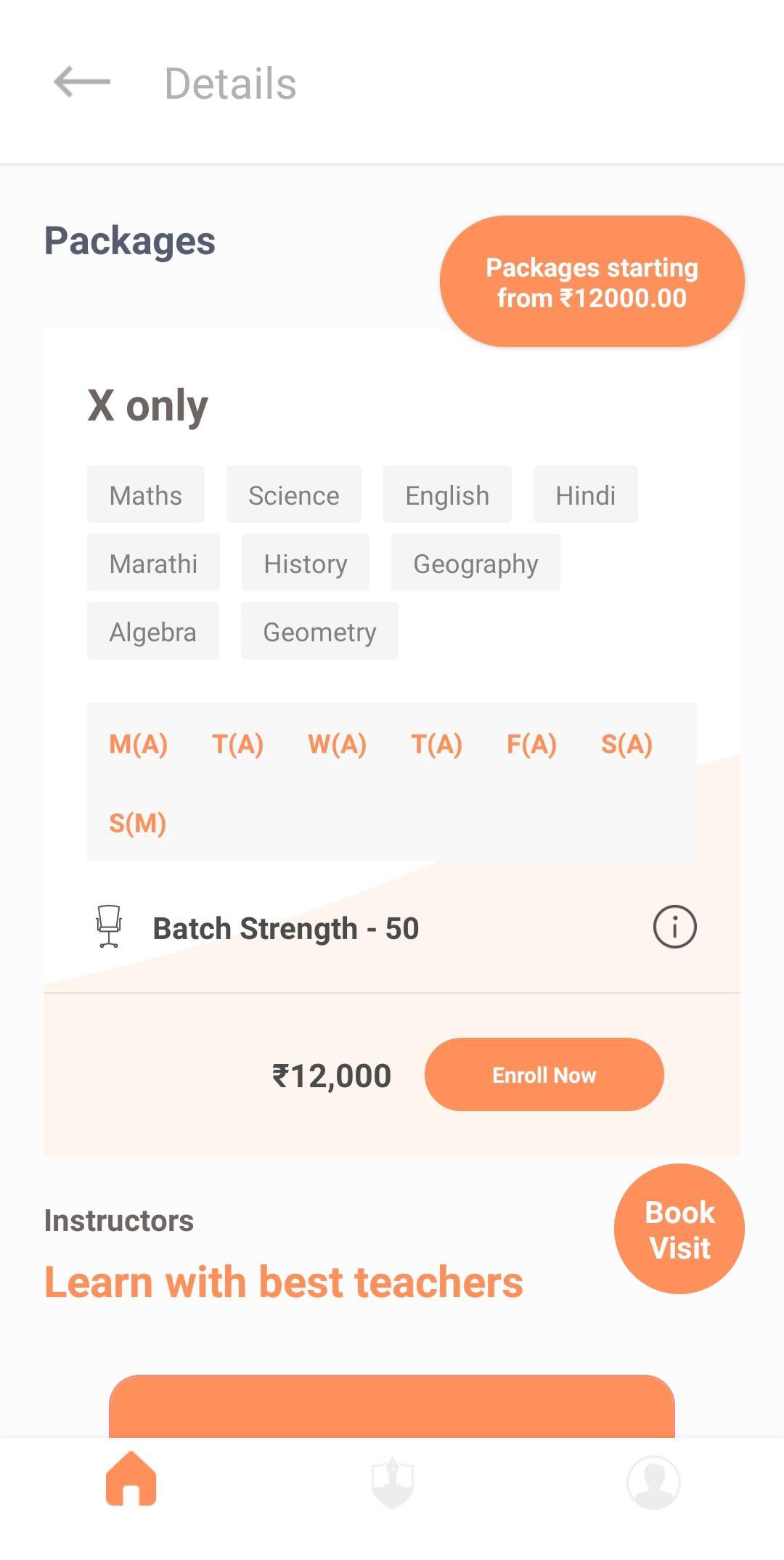This screenshot has height=1560, width=784.
Task: Tap the F(A) Friday schedule slot
Action: pyautogui.click(x=531, y=744)
